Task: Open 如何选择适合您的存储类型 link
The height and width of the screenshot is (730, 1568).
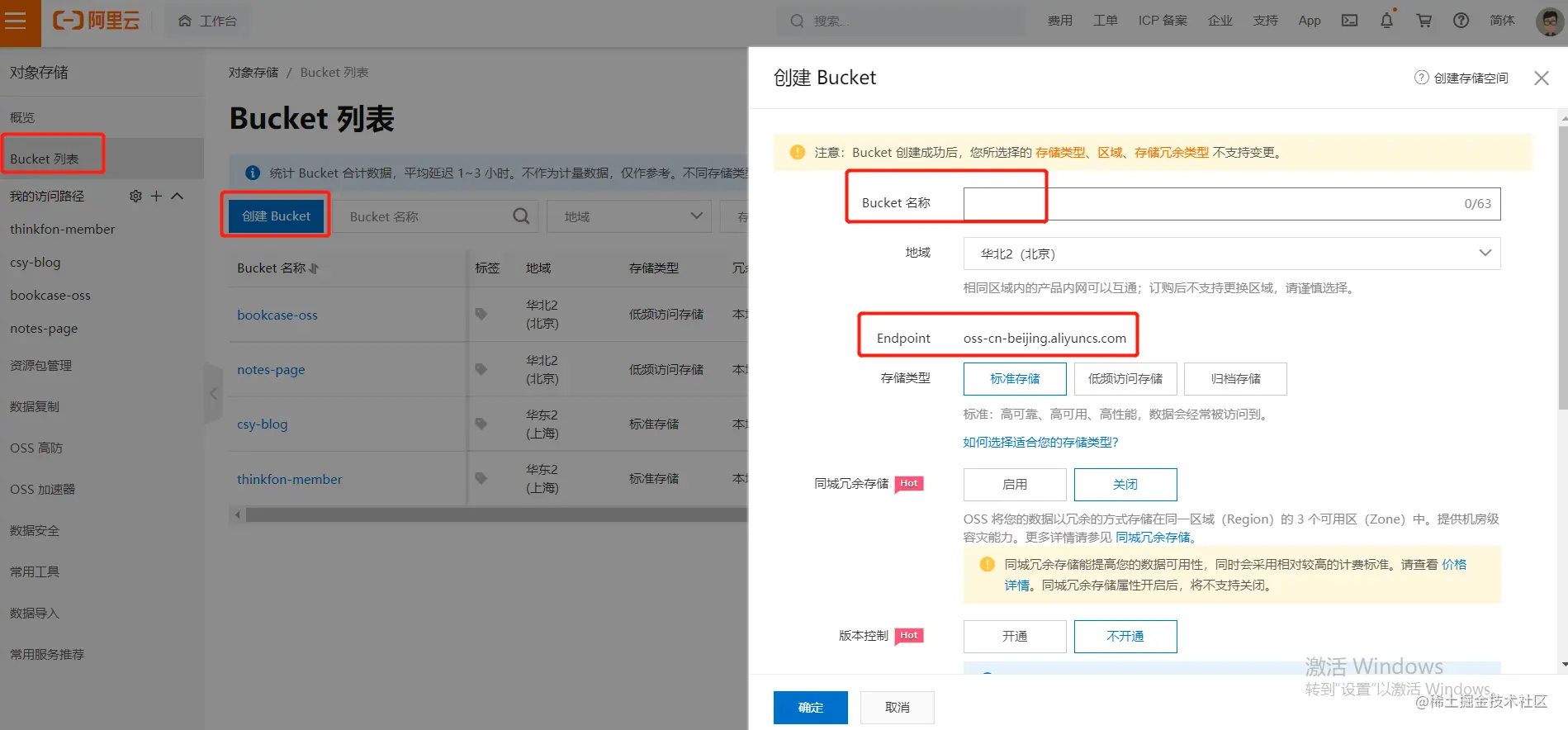Action: pos(1040,443)
